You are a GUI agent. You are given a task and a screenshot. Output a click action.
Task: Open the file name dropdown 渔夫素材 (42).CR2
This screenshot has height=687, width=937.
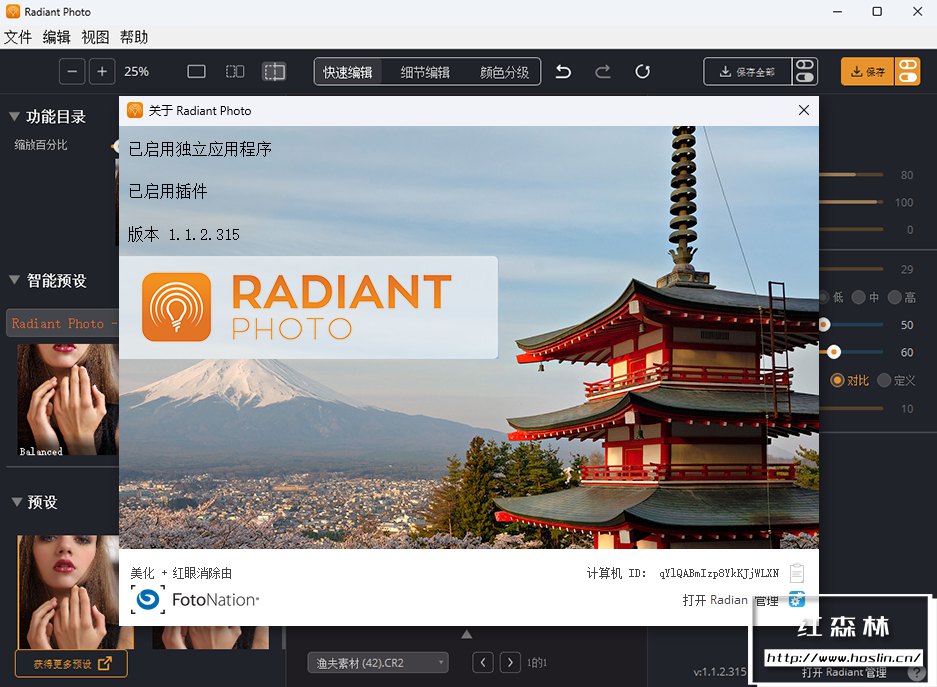tap(378, 663)
